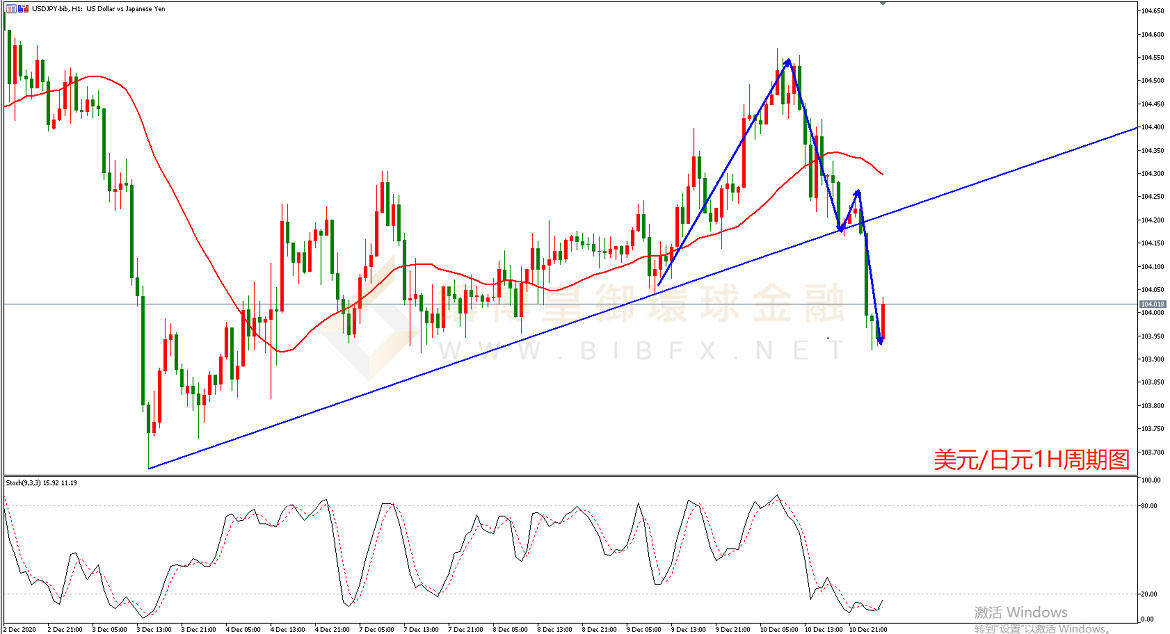1170x634 pixels.
Task: Click the 2 Dec 2020 date label
Action: click(20, 629)
